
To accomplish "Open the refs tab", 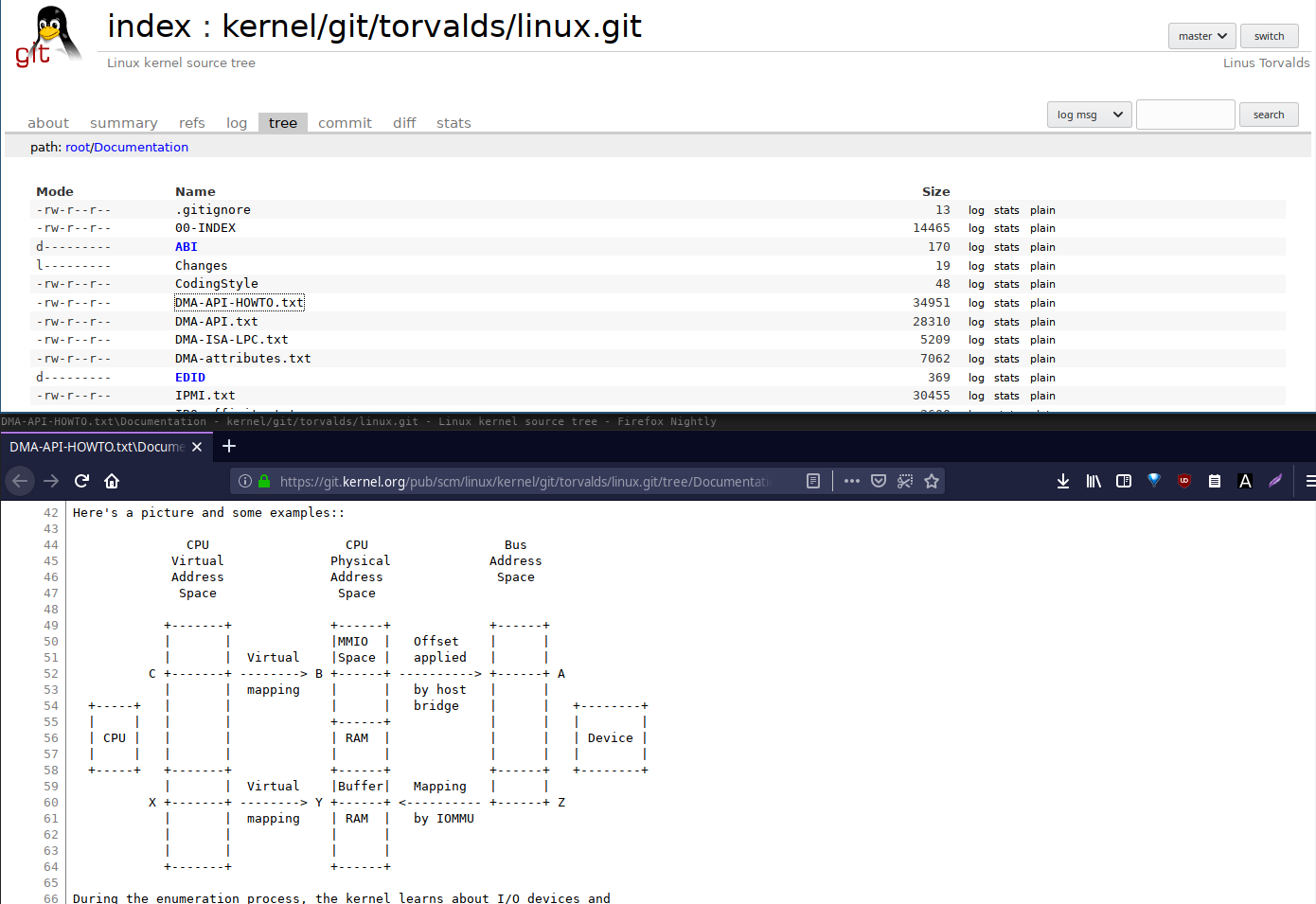I will [x=192, y=123].
